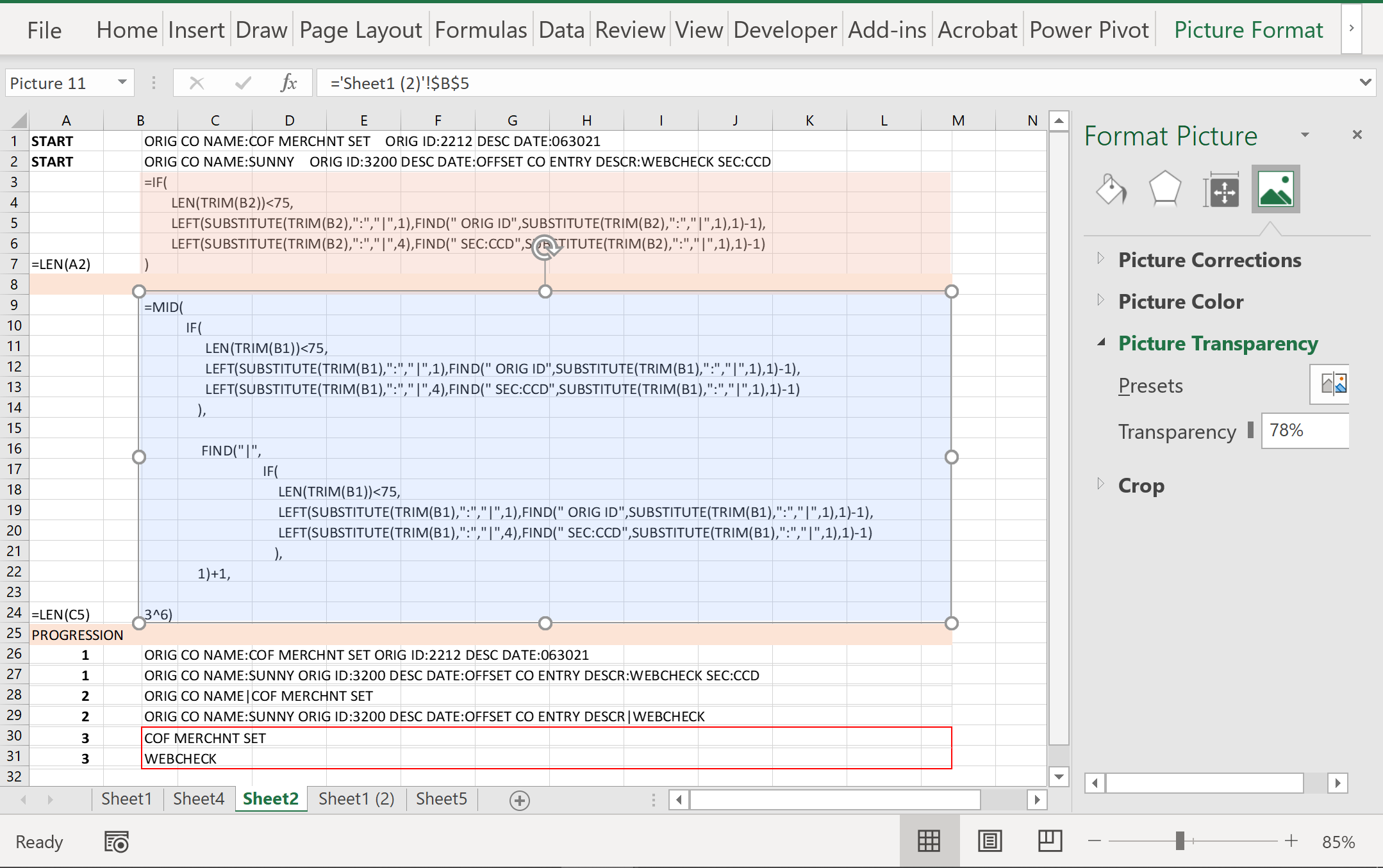1383x868 pixels.
Task: Open the Developer ribbon tab
Action: coord(785,30)
